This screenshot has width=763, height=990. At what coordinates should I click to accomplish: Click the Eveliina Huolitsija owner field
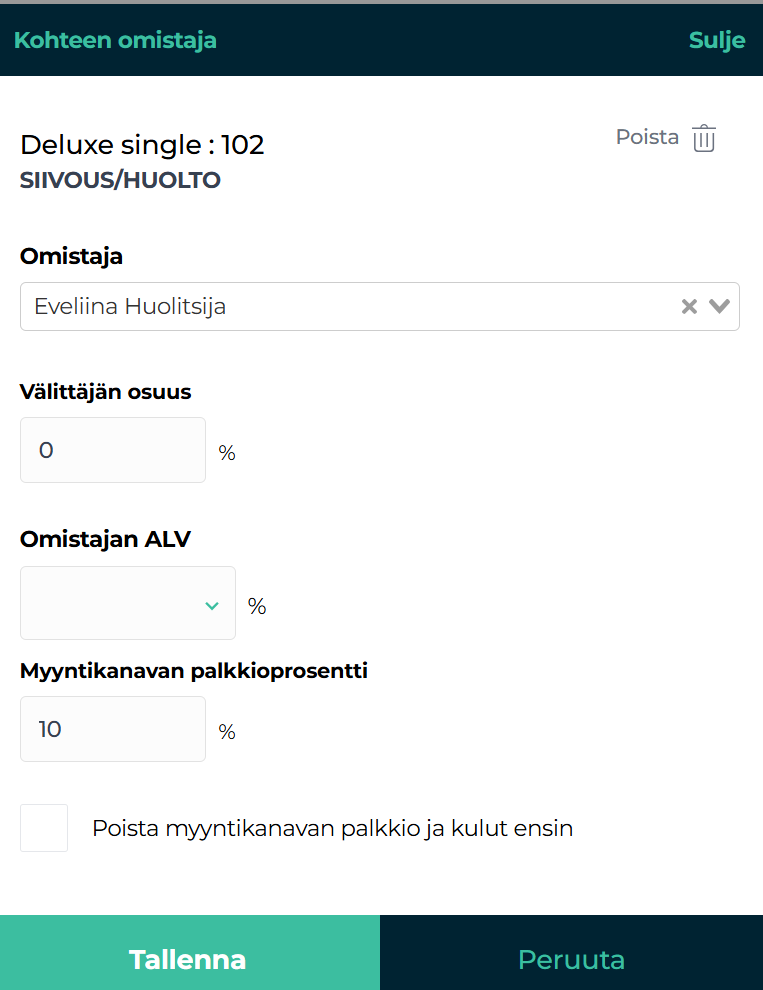340,307
